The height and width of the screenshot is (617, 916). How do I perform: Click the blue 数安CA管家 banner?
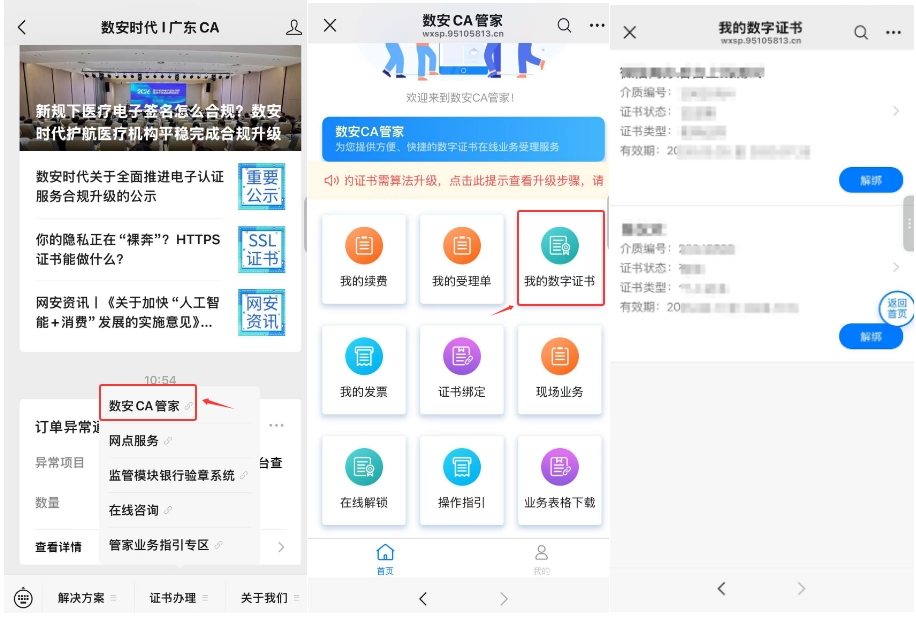463,139
